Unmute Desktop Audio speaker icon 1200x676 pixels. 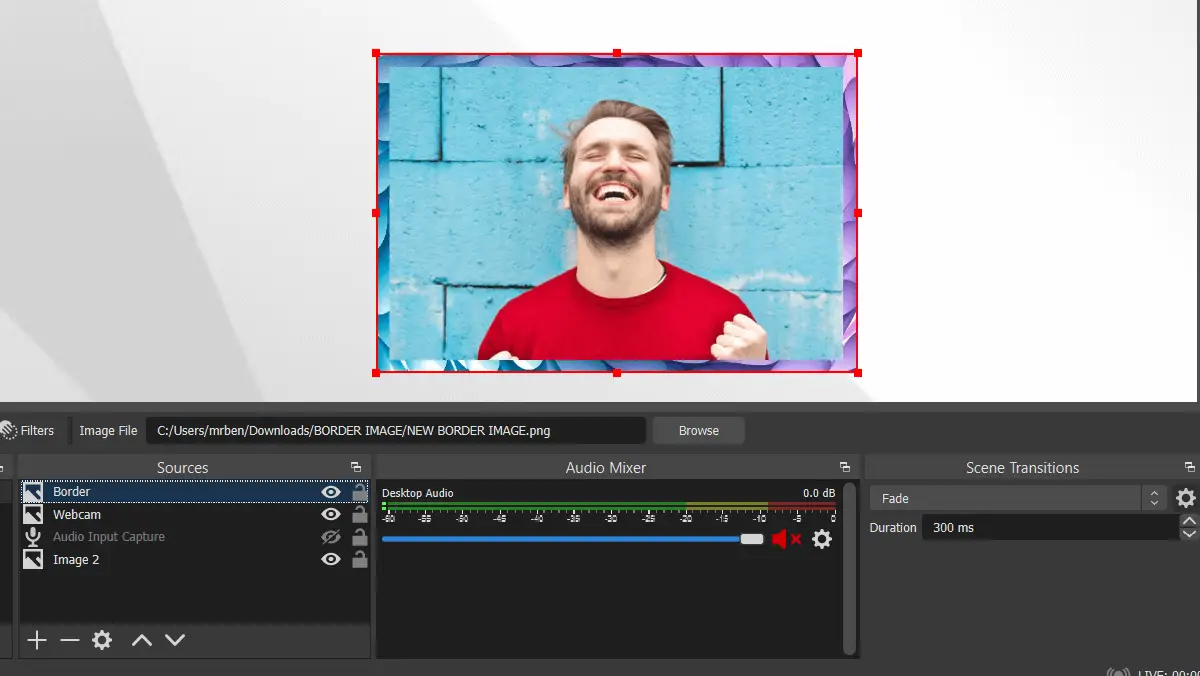(782, 538)
